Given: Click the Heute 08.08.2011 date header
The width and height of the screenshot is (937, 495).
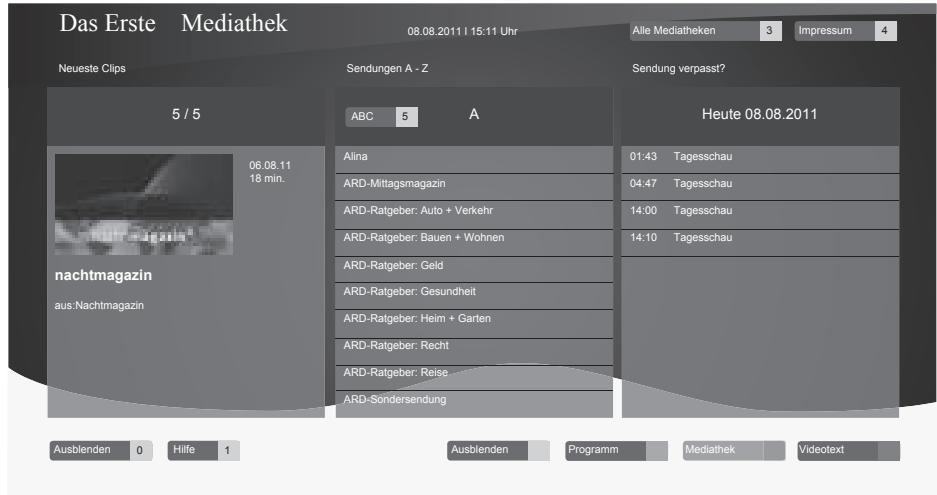Looking at the screenshot, I should pyautogui.click(x=759, y=114).
